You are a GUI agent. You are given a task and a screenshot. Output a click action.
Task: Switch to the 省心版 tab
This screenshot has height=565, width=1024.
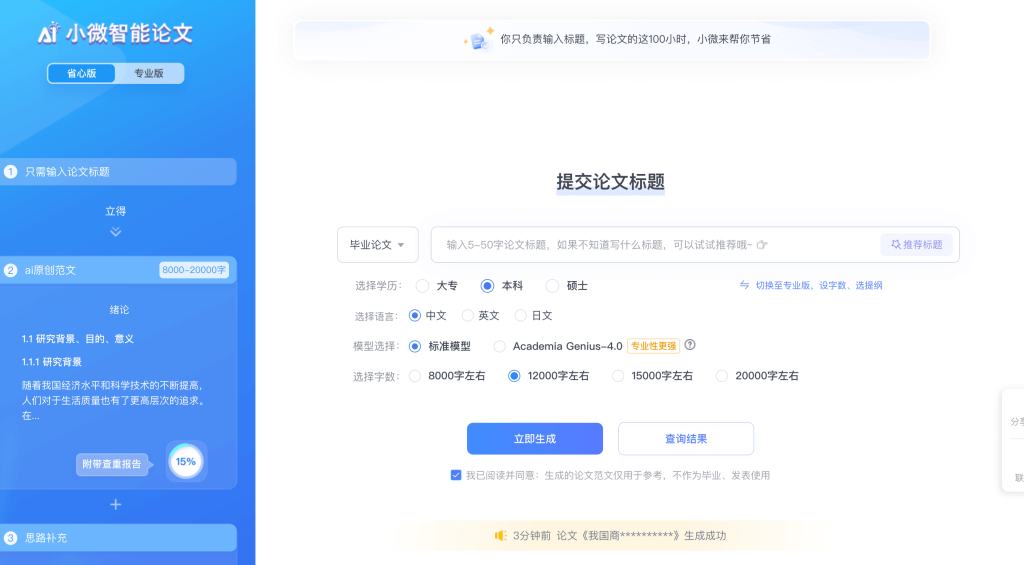point(82,73)
